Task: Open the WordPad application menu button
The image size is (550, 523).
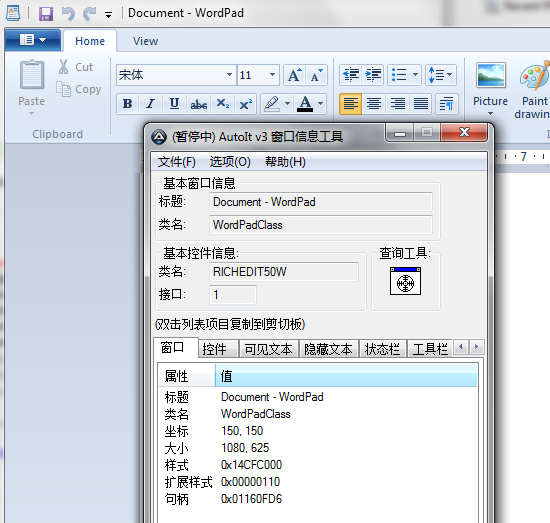Action: [33, 40]
